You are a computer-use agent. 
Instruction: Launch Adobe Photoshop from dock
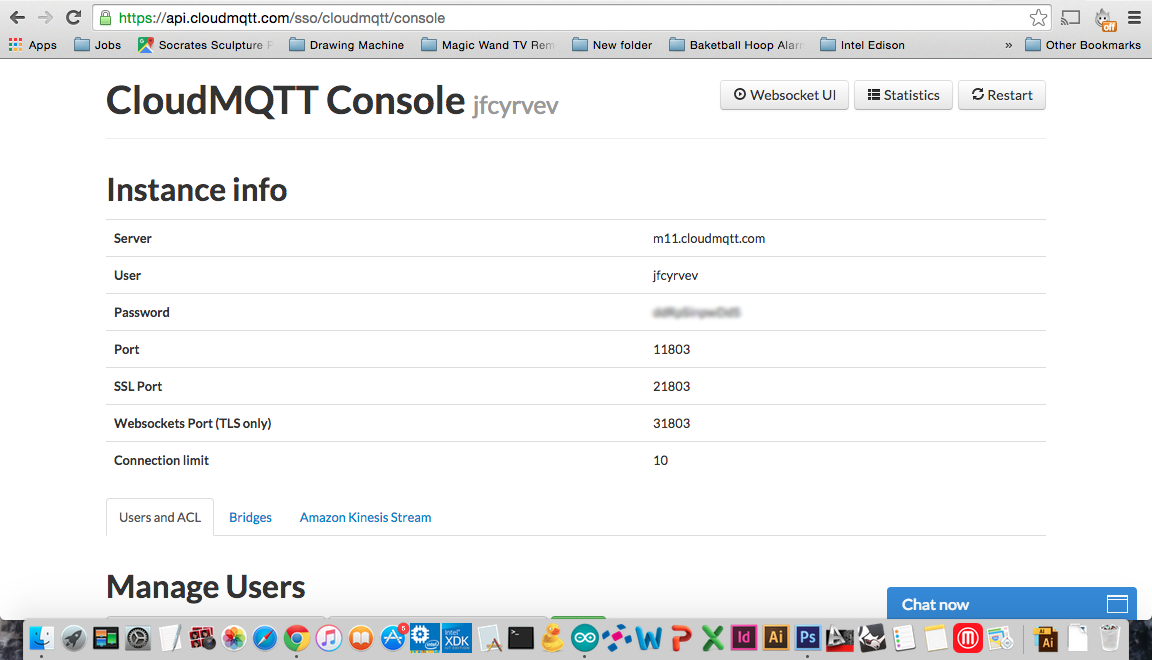coord(807,637)
